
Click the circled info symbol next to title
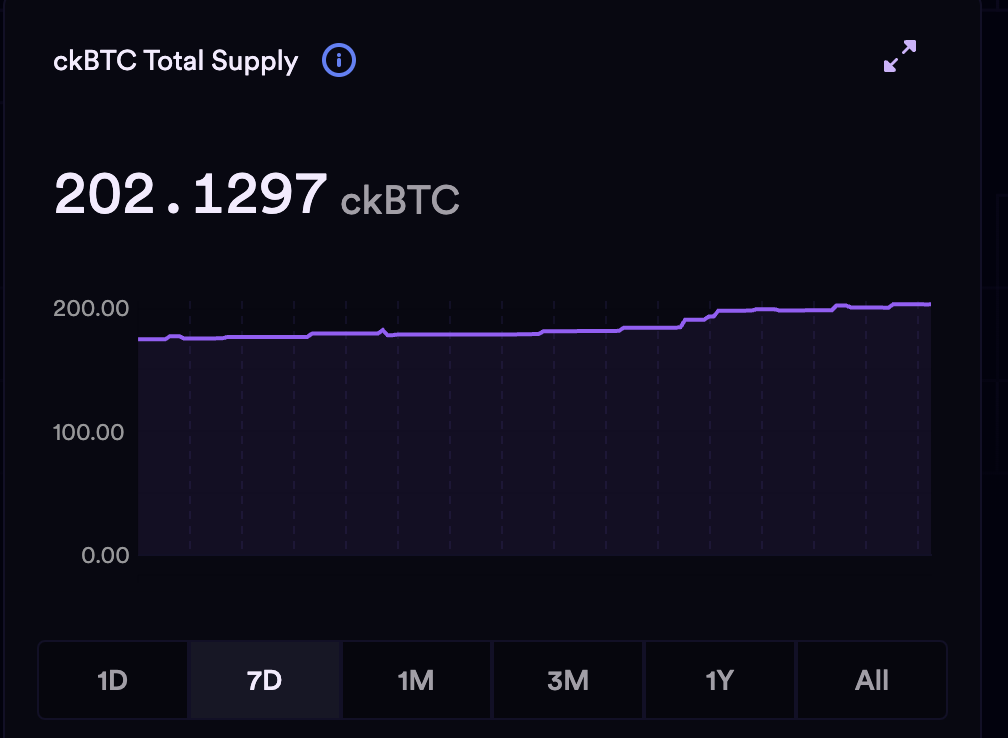pos(339,60)
